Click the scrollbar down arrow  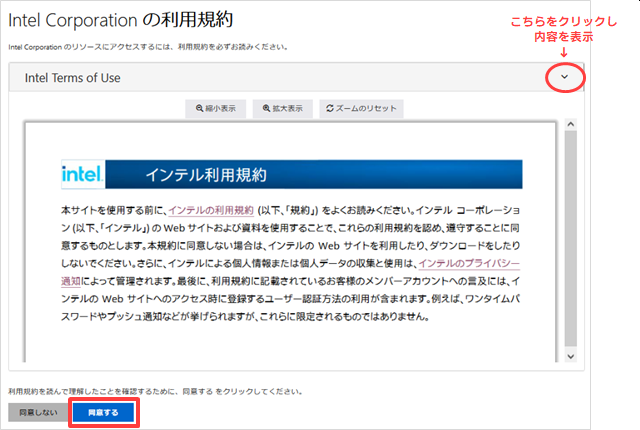(571, 357)
